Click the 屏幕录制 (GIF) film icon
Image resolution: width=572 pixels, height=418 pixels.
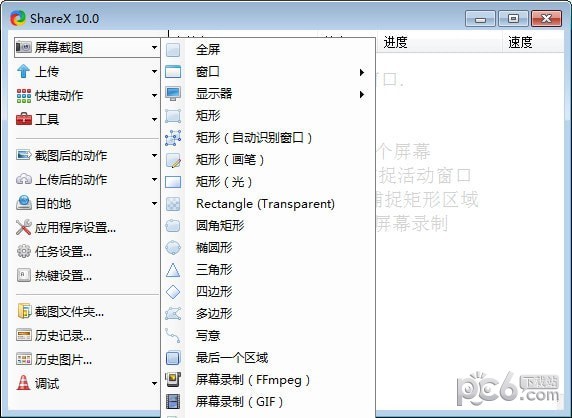pos(173,402)
